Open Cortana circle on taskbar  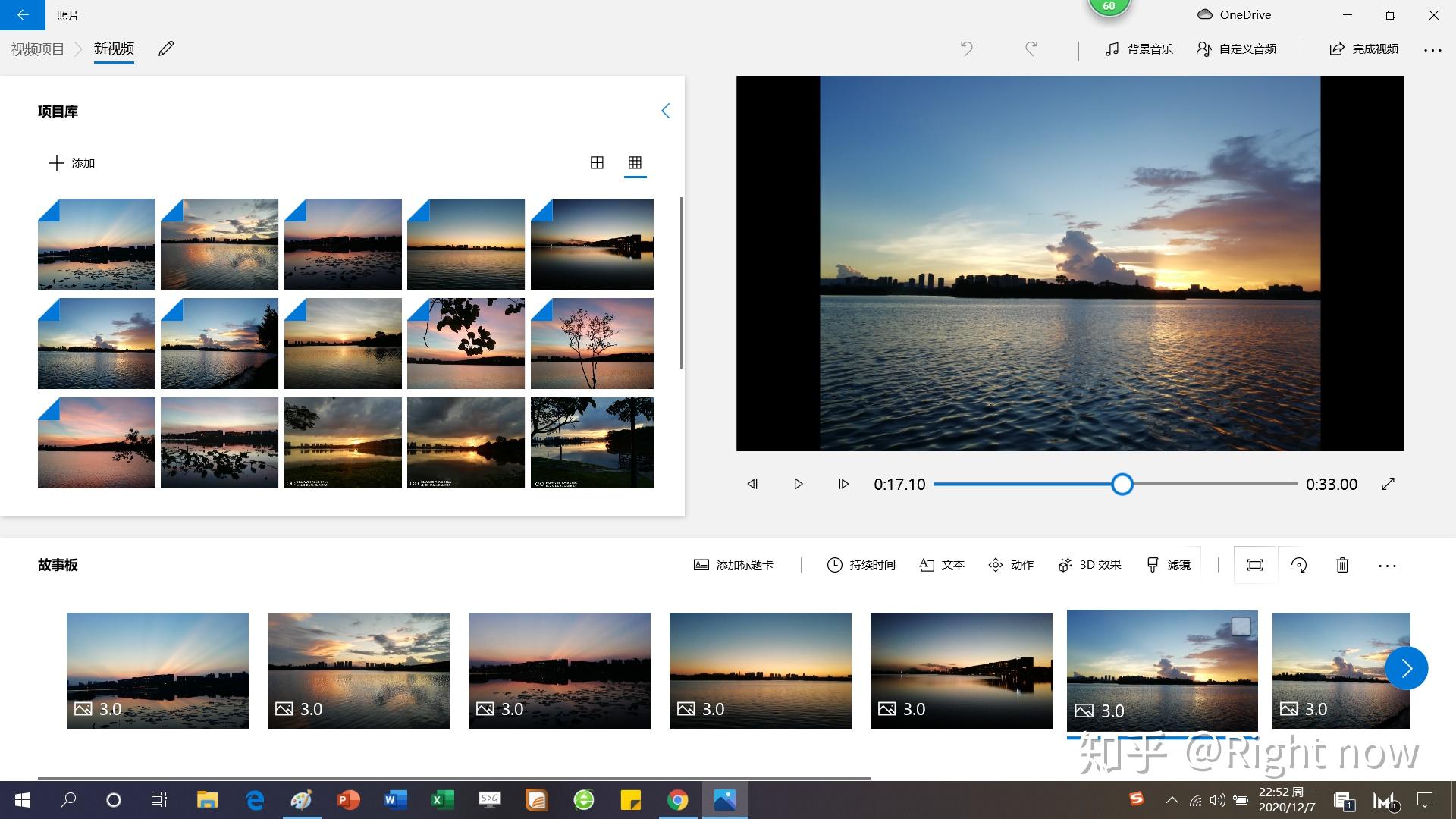(114, 800)
